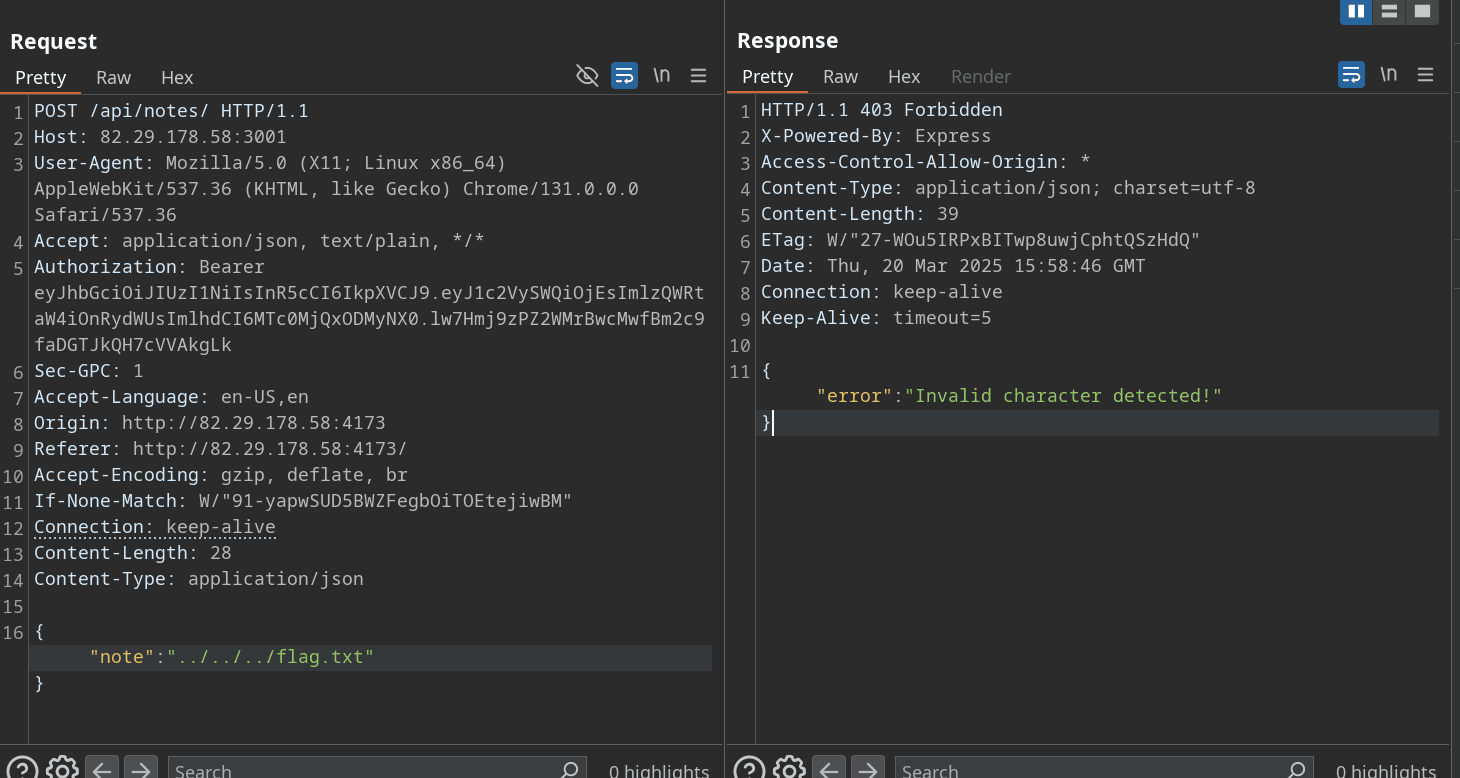Toggle Request line wrap icon
Image resolution: width=1460 pixels, height=778 pixels.
[x=624, y=76]
